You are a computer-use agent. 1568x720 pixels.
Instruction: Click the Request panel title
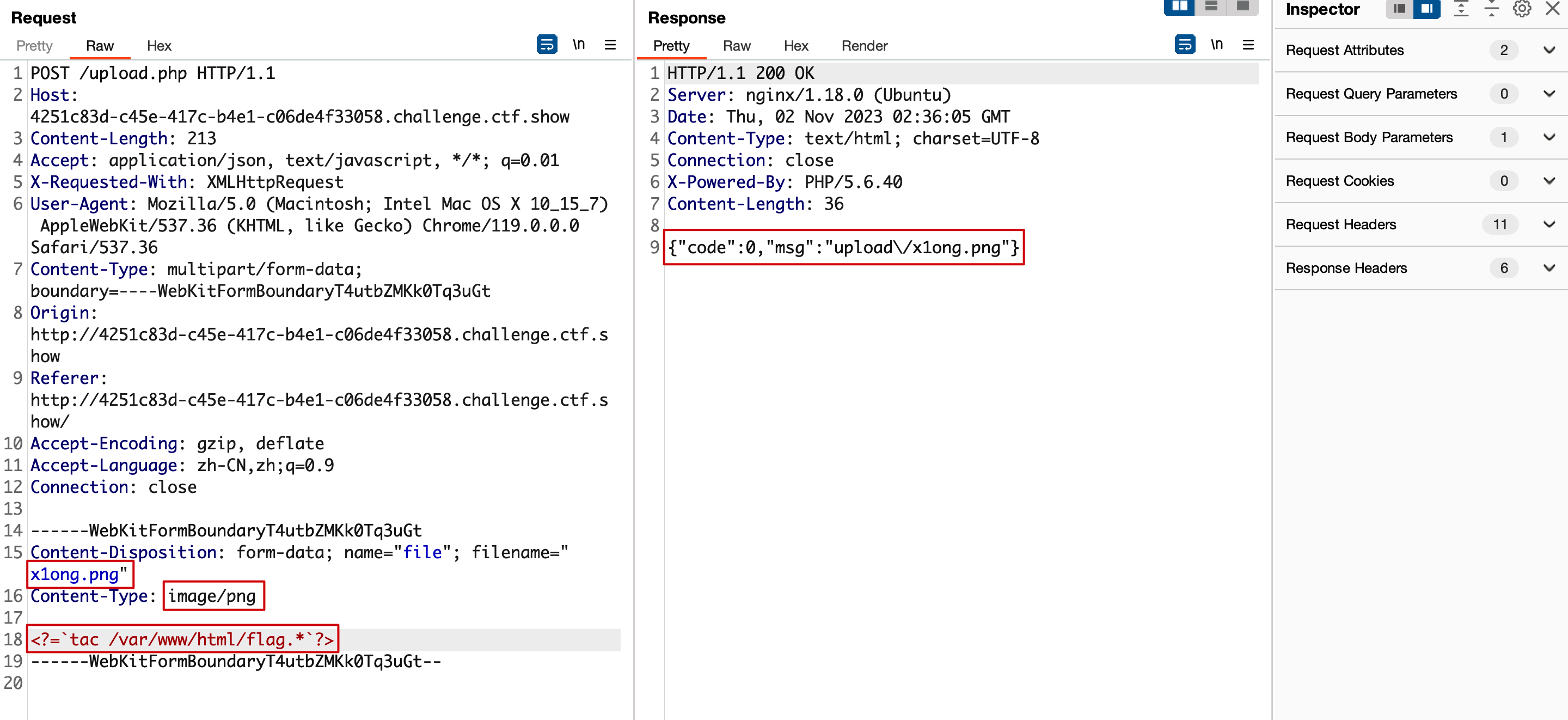coord(43,17)
